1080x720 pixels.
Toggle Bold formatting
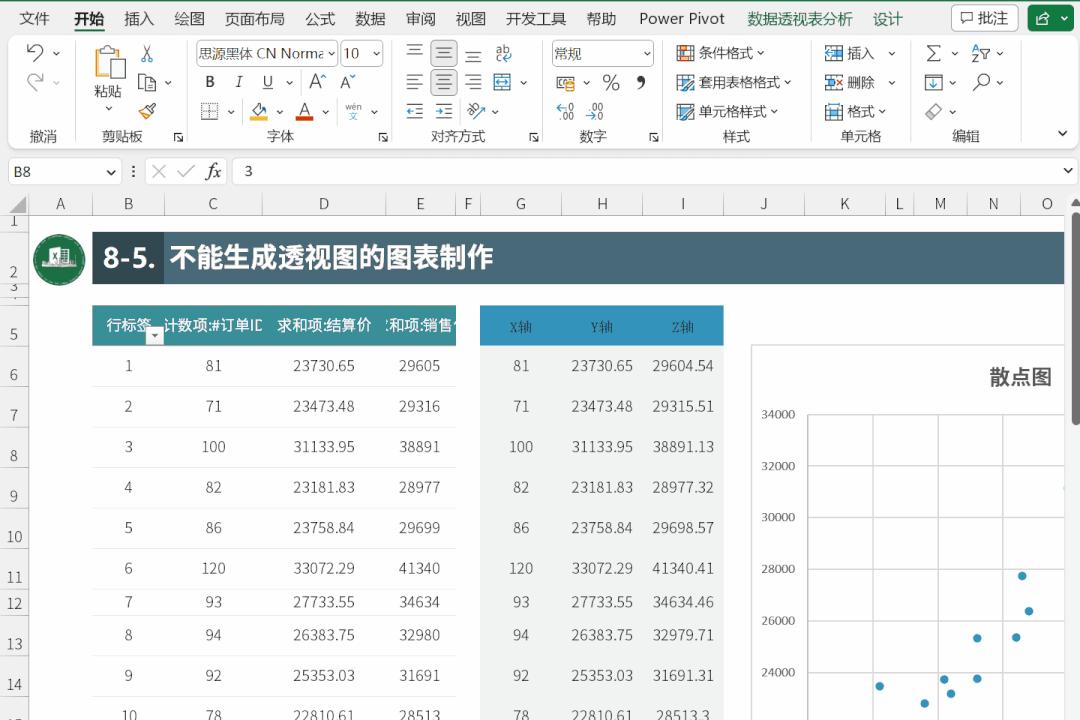210,82
